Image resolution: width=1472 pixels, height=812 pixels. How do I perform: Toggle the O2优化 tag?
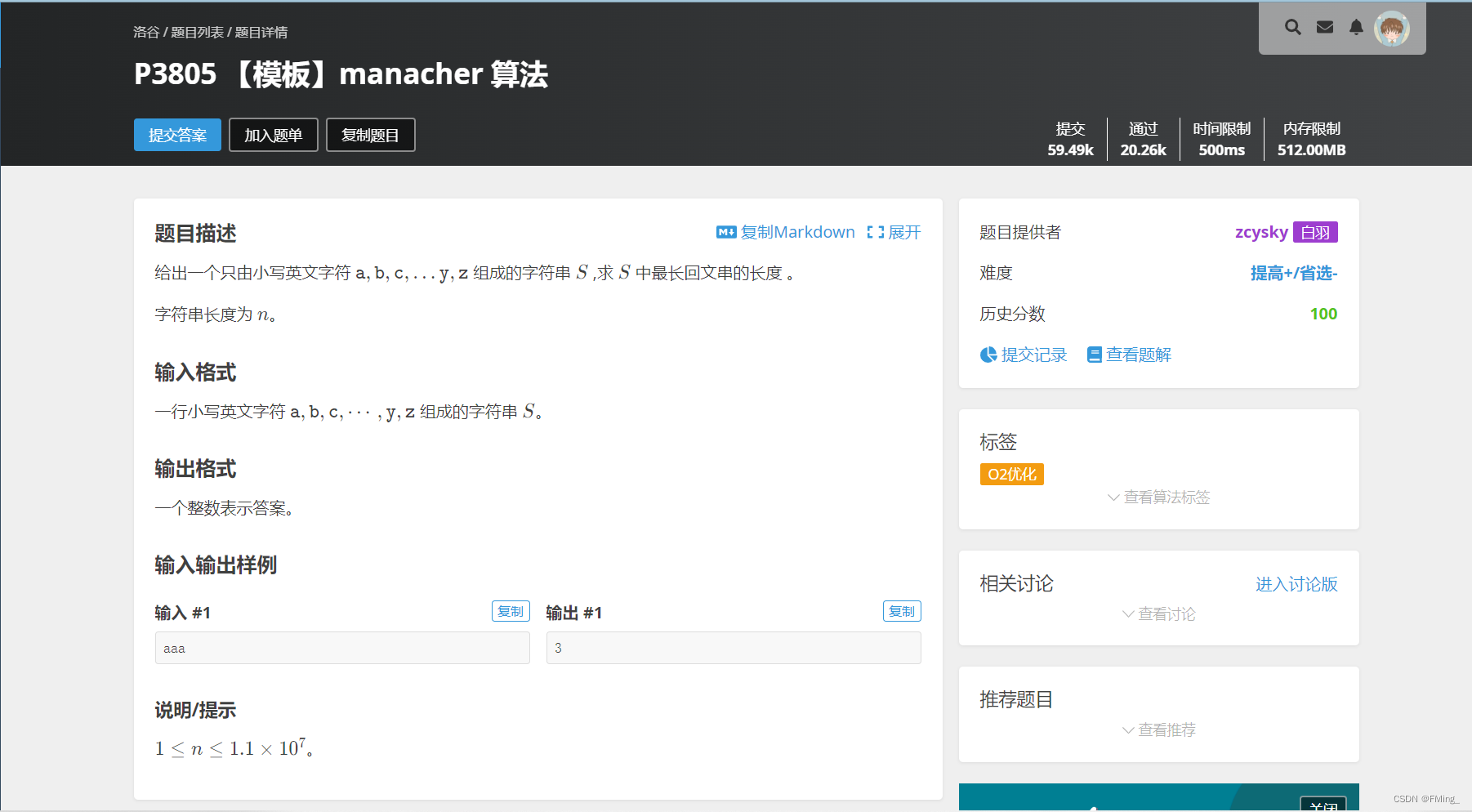[1011, 474]
